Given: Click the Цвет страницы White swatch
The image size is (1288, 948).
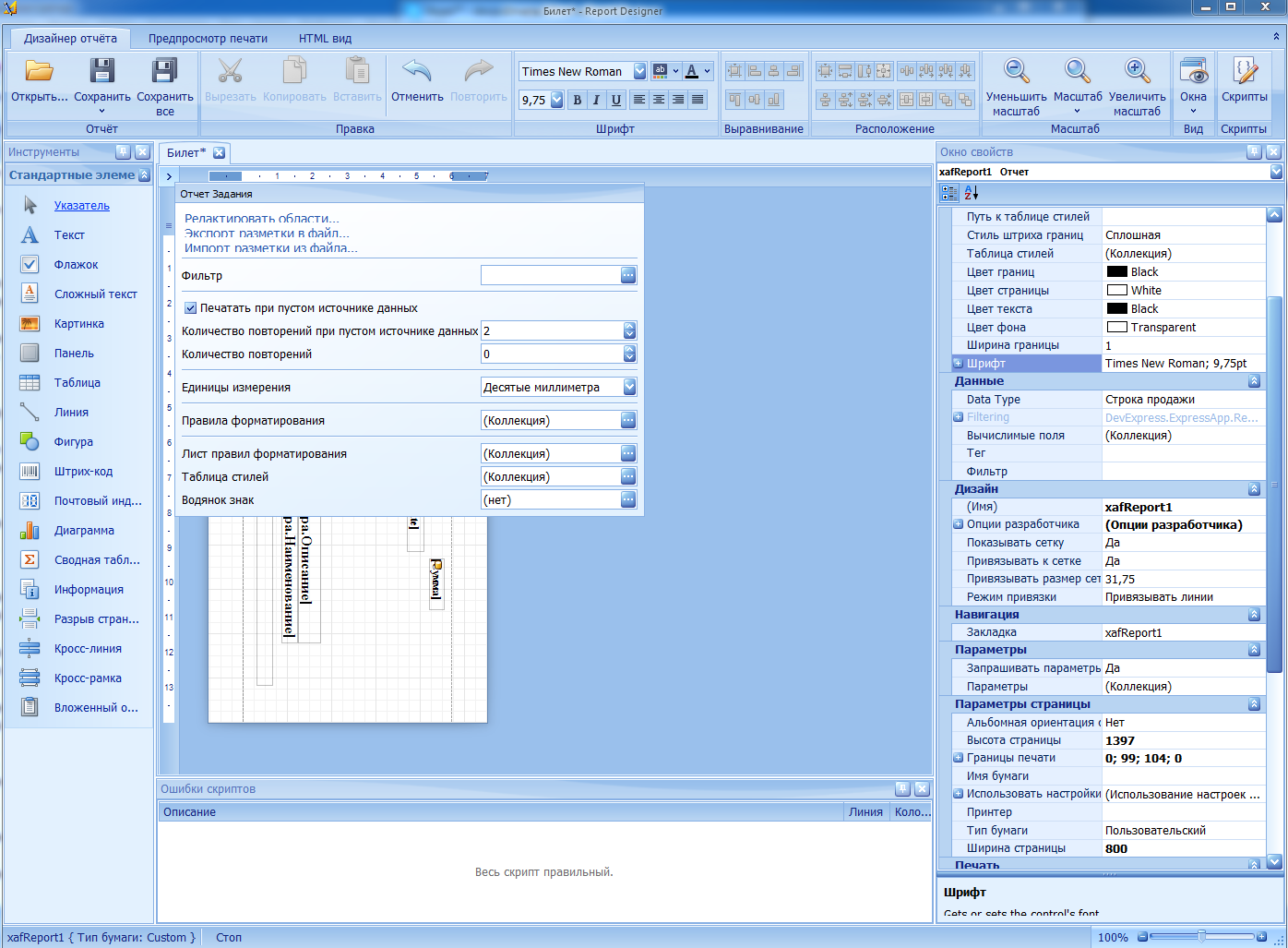Looking at the screenshot, I should tap(1117, 291).
